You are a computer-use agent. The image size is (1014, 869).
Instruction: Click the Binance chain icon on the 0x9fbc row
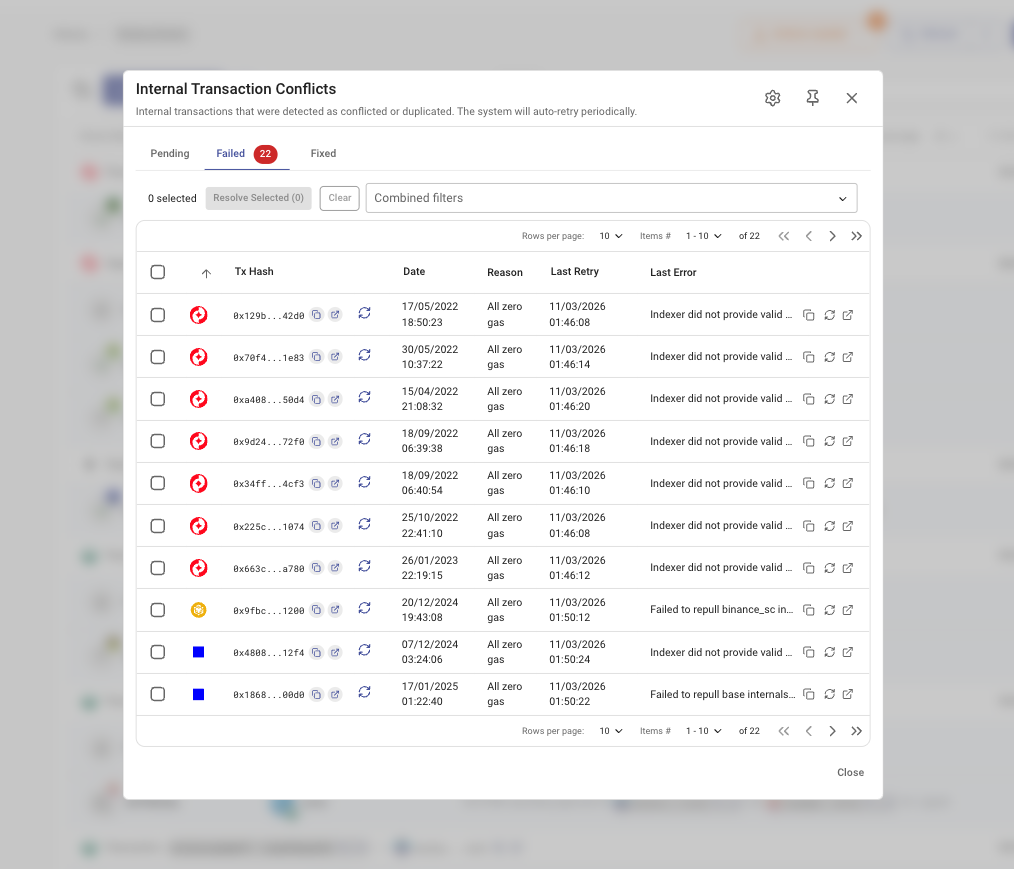198,609
